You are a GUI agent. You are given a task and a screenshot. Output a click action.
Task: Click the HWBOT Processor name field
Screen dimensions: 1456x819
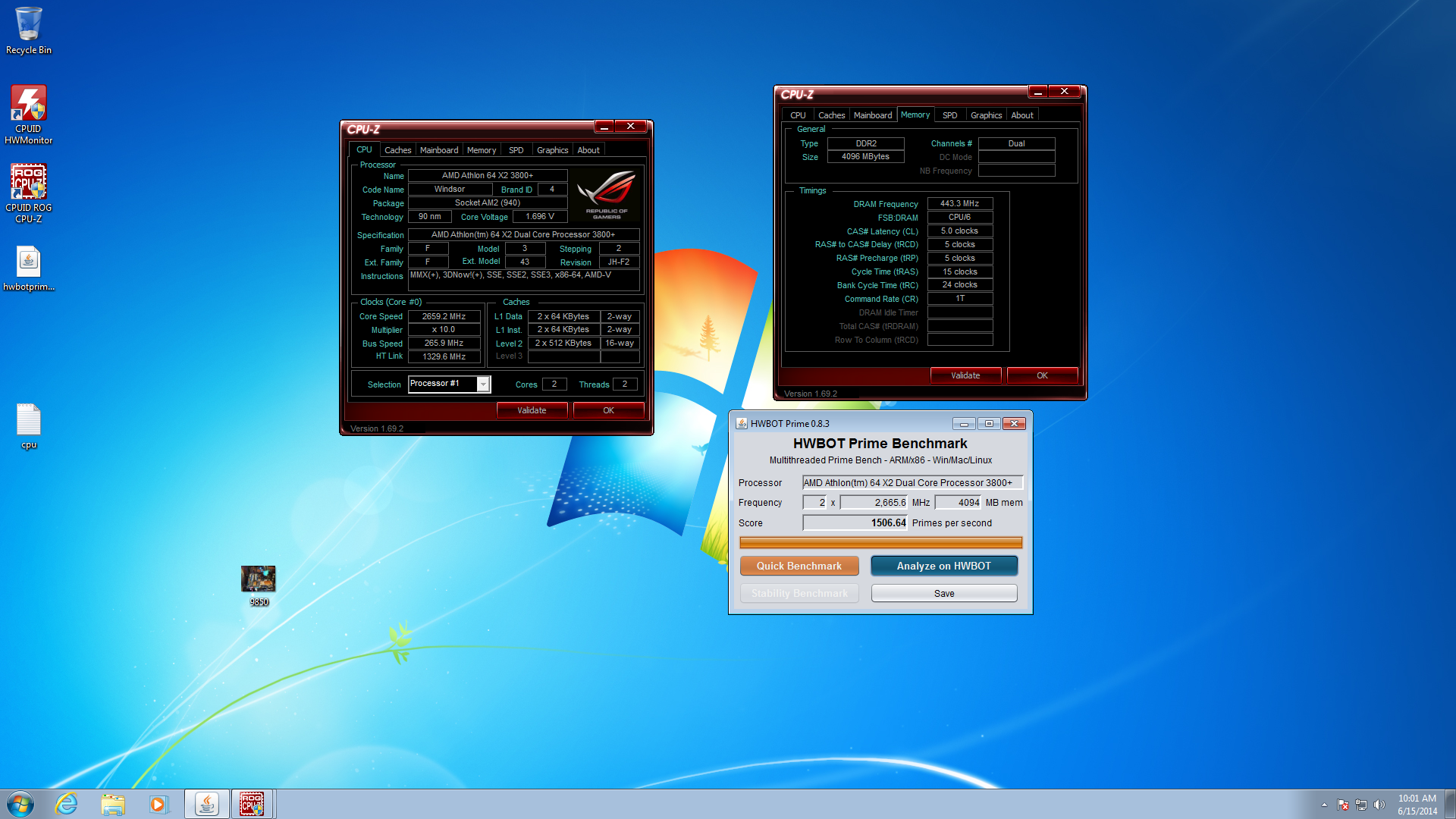(x=913, y=482)
